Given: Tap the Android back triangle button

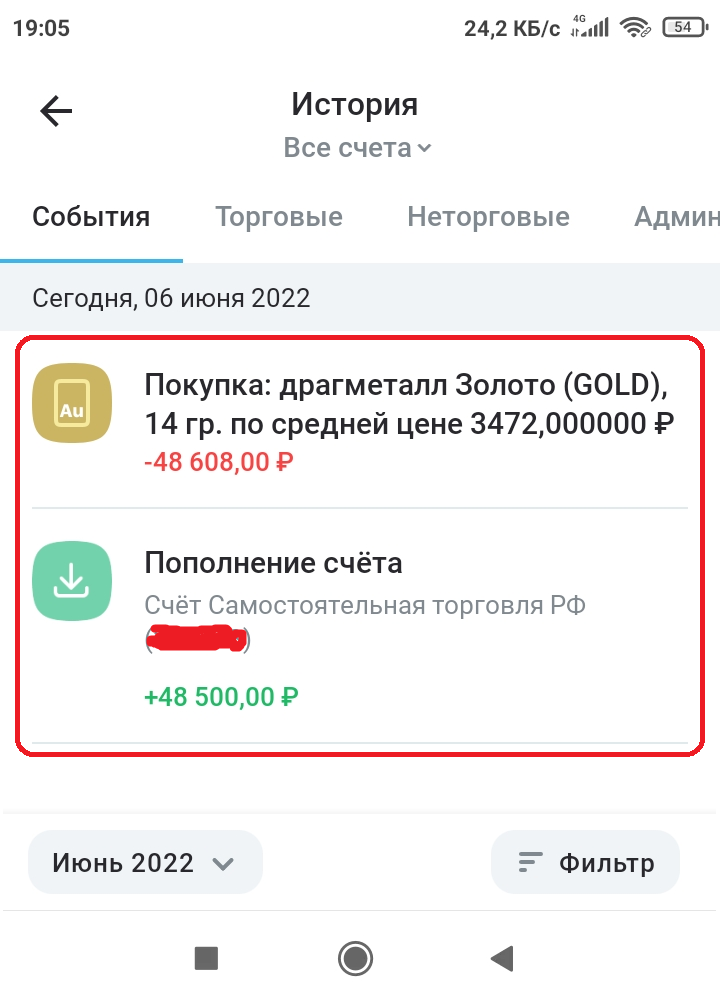Looking at the screenshot, I should tap(502, 958).
